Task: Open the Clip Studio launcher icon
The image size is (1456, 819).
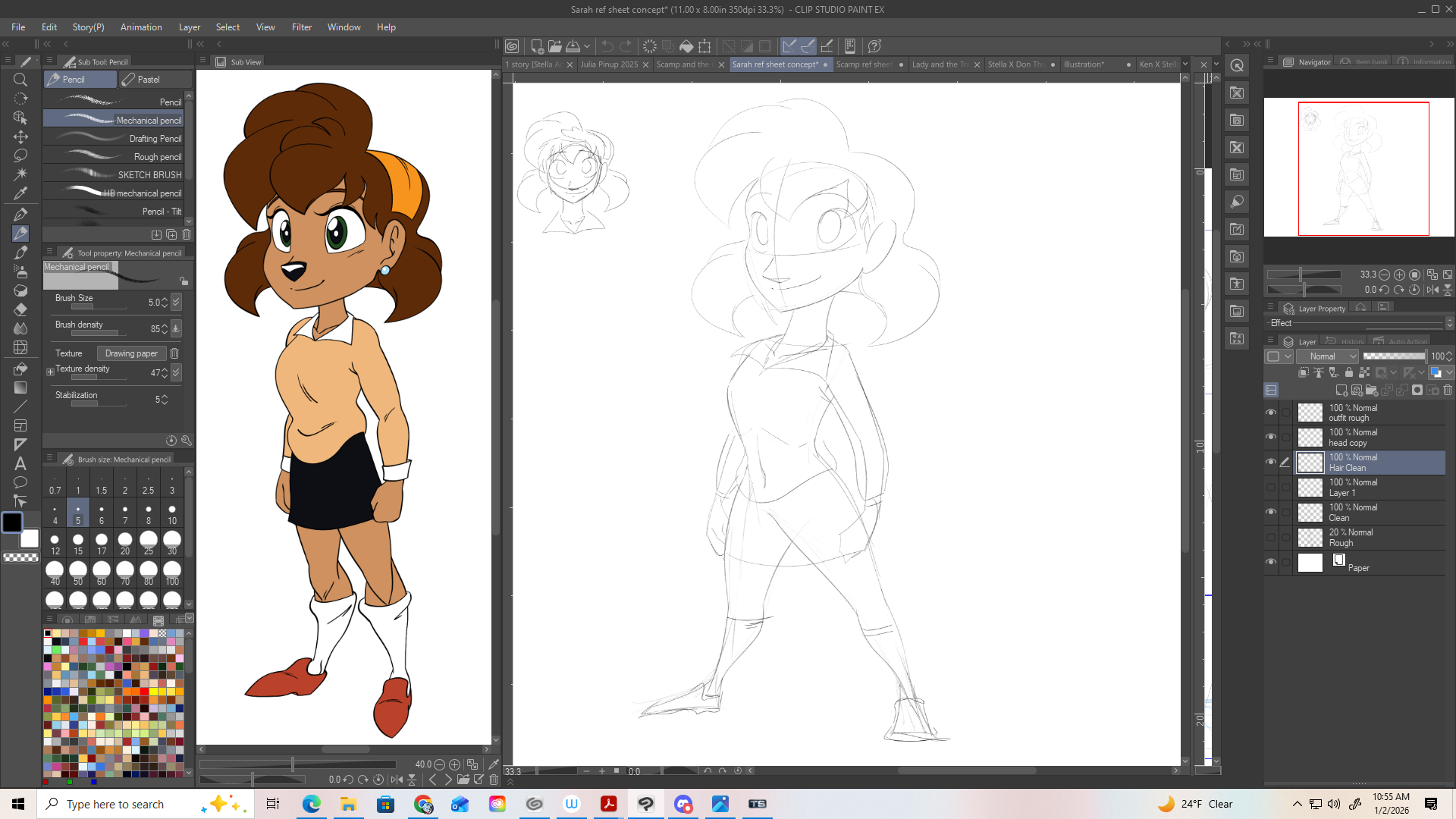Action: (513, 46)
